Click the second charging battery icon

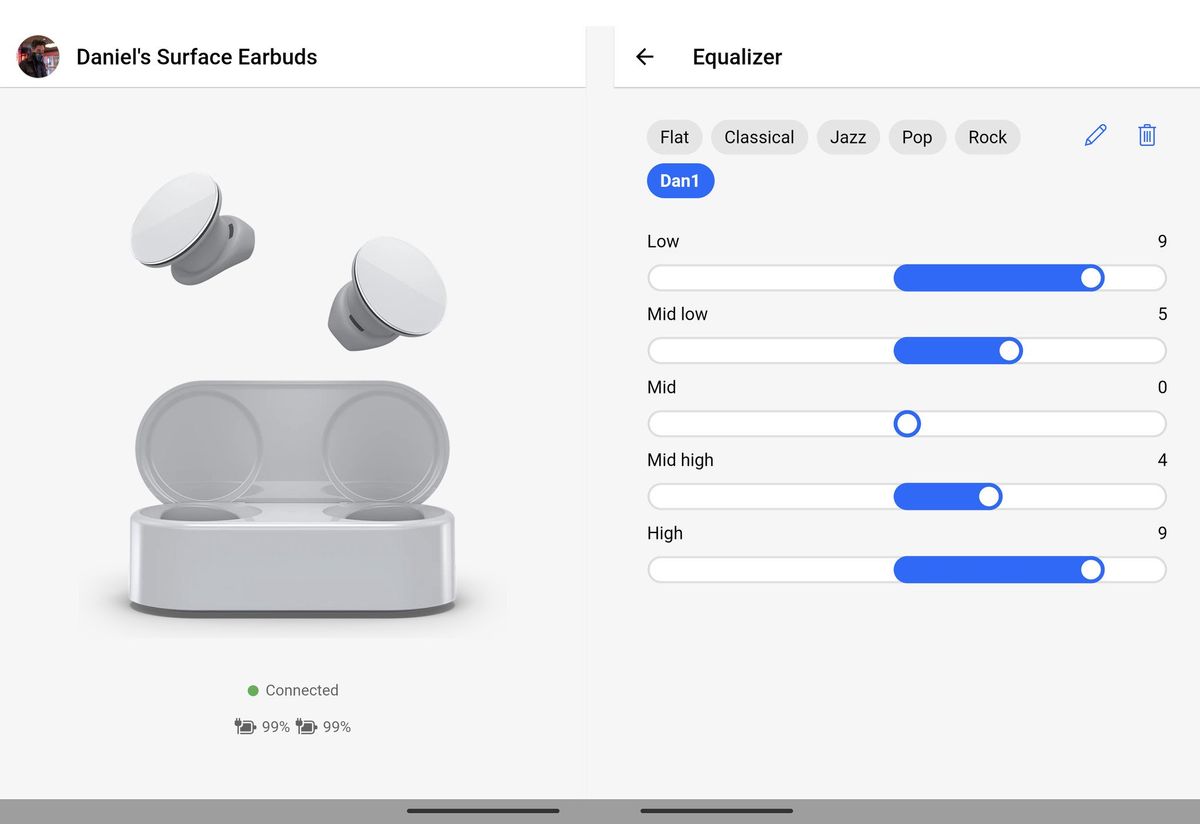pos(306,727)
